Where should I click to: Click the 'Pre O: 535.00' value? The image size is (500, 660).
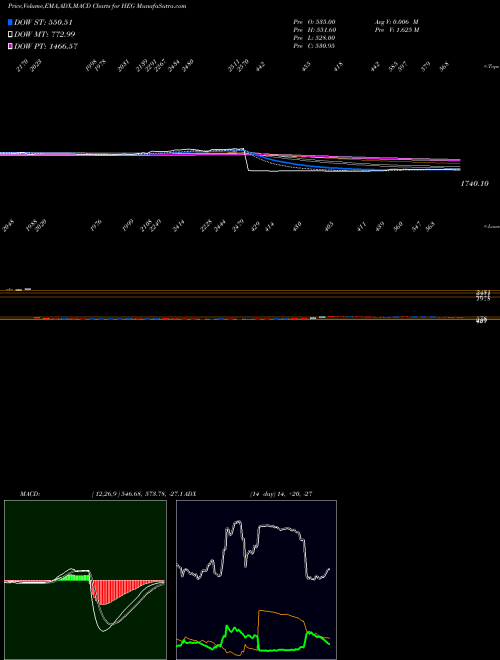[x=314, y=21]
